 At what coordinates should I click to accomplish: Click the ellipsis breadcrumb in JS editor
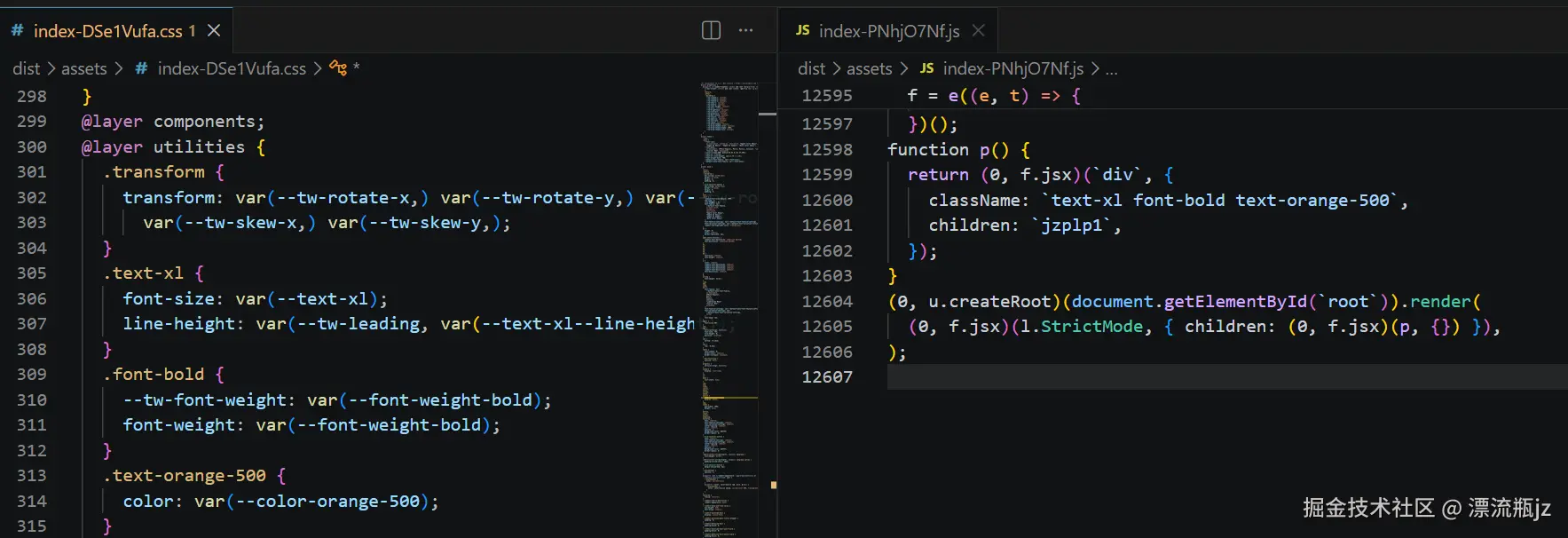tap(1112, 69)
